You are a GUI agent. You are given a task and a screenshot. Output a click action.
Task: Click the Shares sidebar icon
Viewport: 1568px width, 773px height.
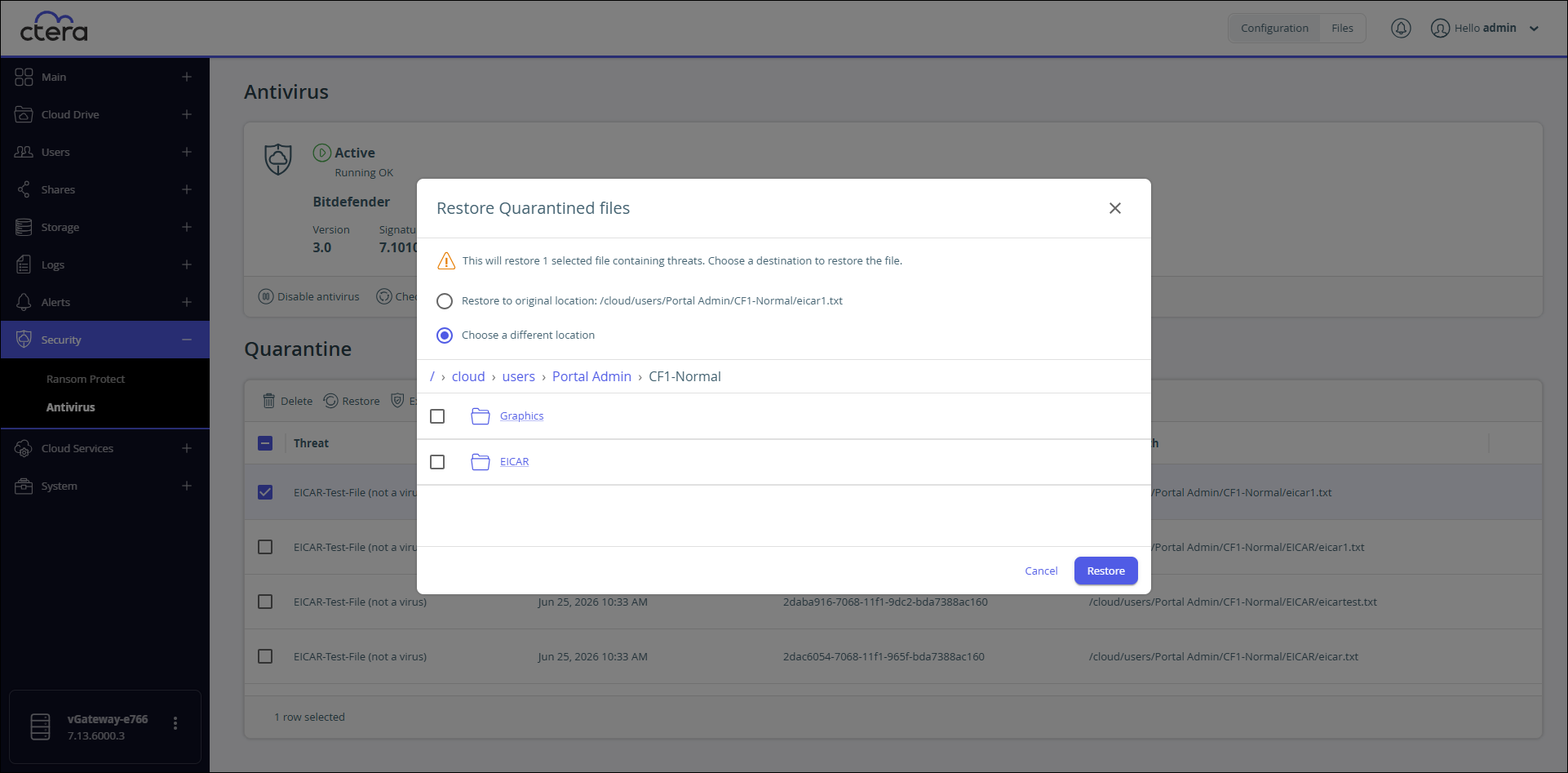point(24,189)
